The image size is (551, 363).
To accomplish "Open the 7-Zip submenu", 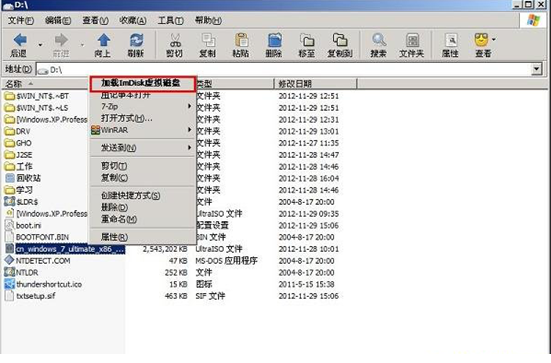I will (142, 106).
